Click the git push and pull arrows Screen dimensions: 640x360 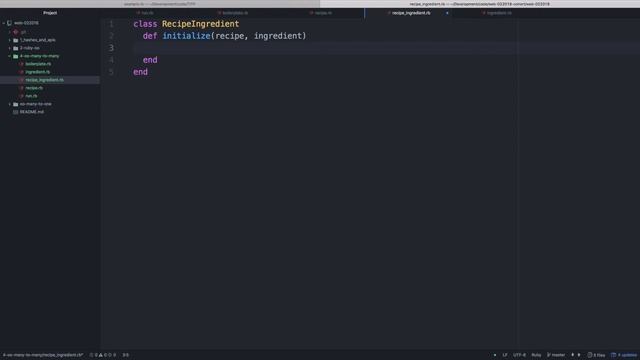coord(576,355)
